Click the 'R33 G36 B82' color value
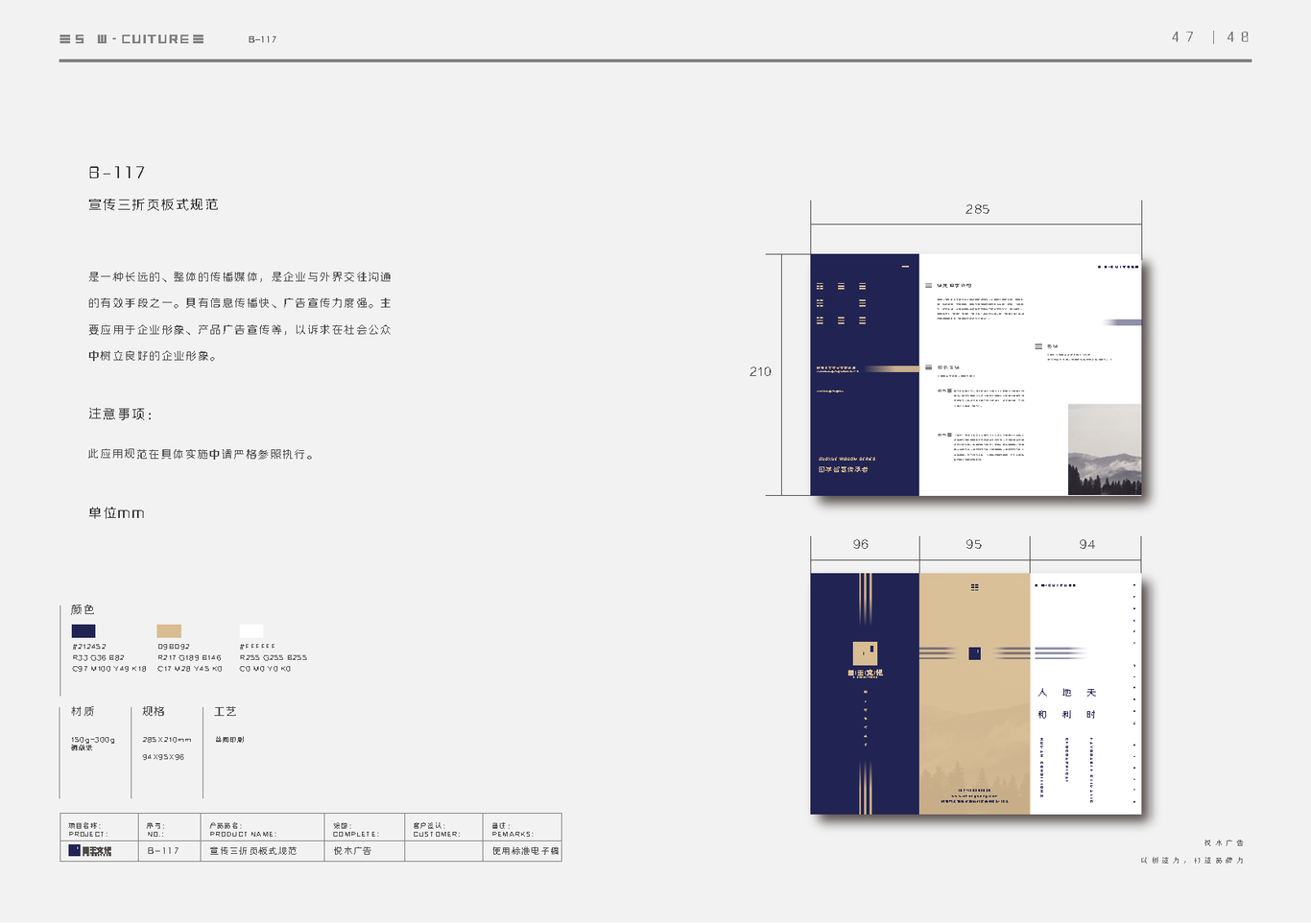Image resolution: width=1311 pixels, height=924 pixels. click(98, 658)
